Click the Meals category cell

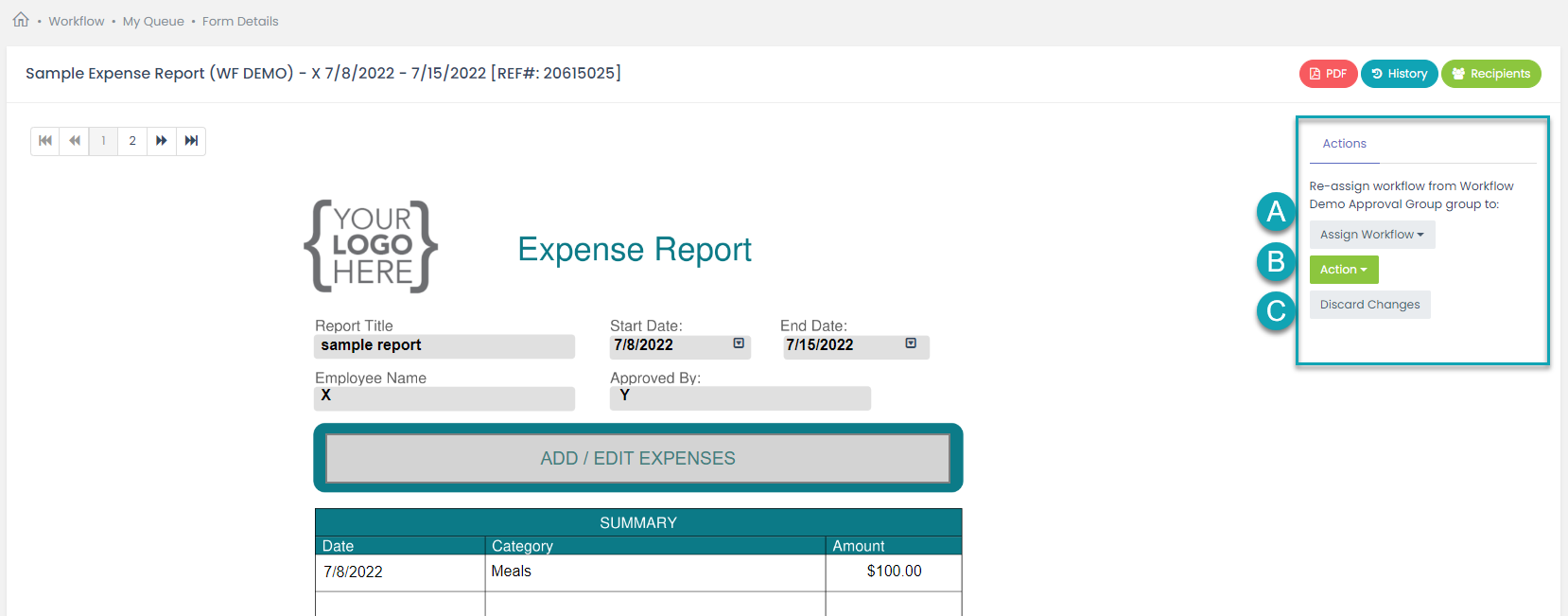pyautogui.click(x=655, y=572)
